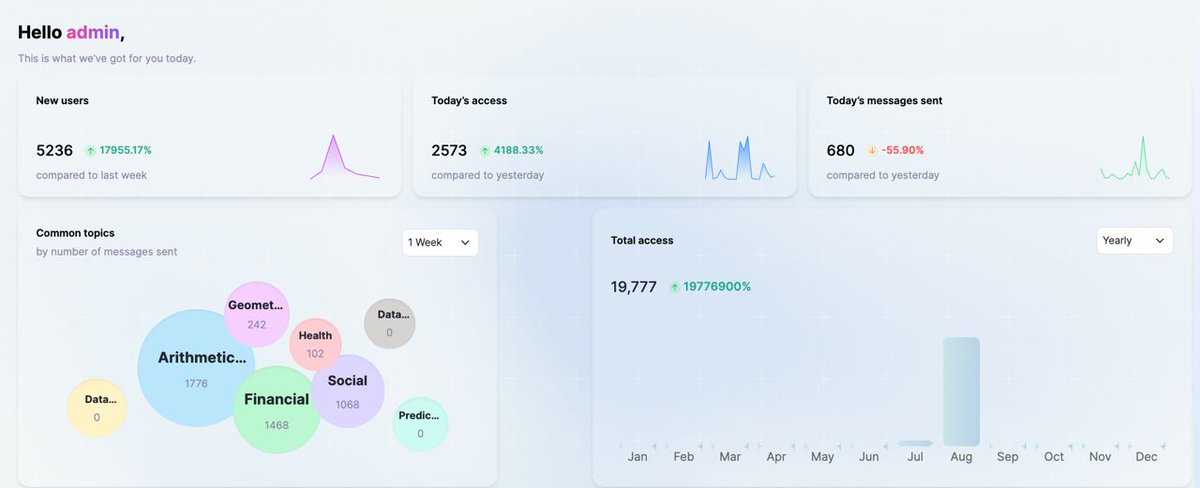Screen dimensions: 1200x488
Task: Click the Aug axis label
Action: click(x=961, y=457)
